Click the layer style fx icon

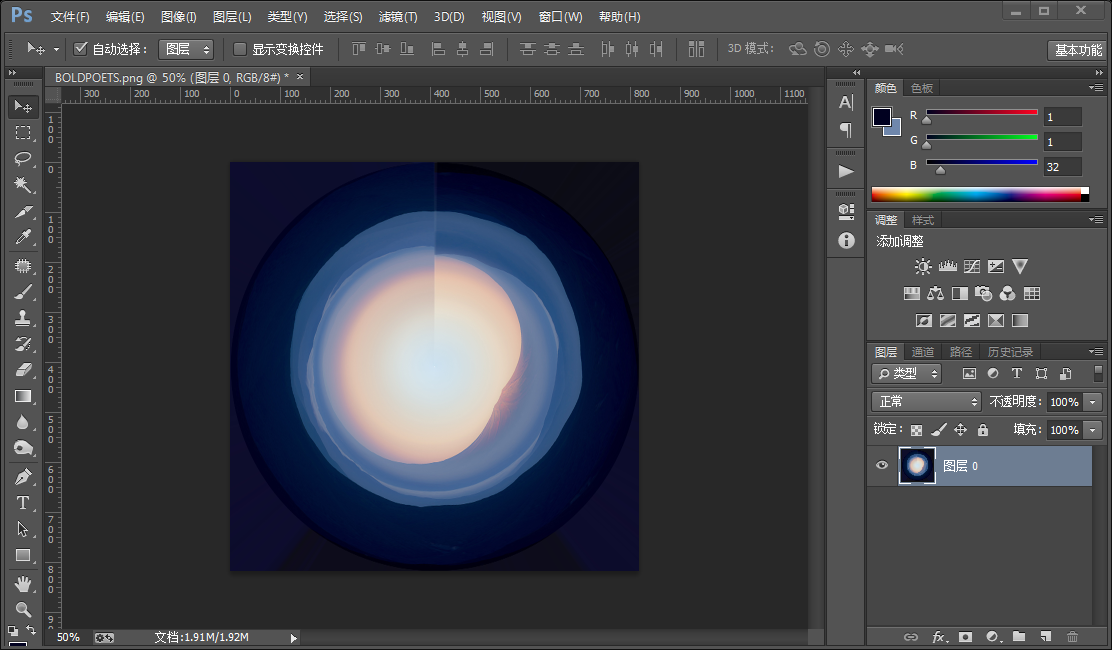click(x=938, y=637)
